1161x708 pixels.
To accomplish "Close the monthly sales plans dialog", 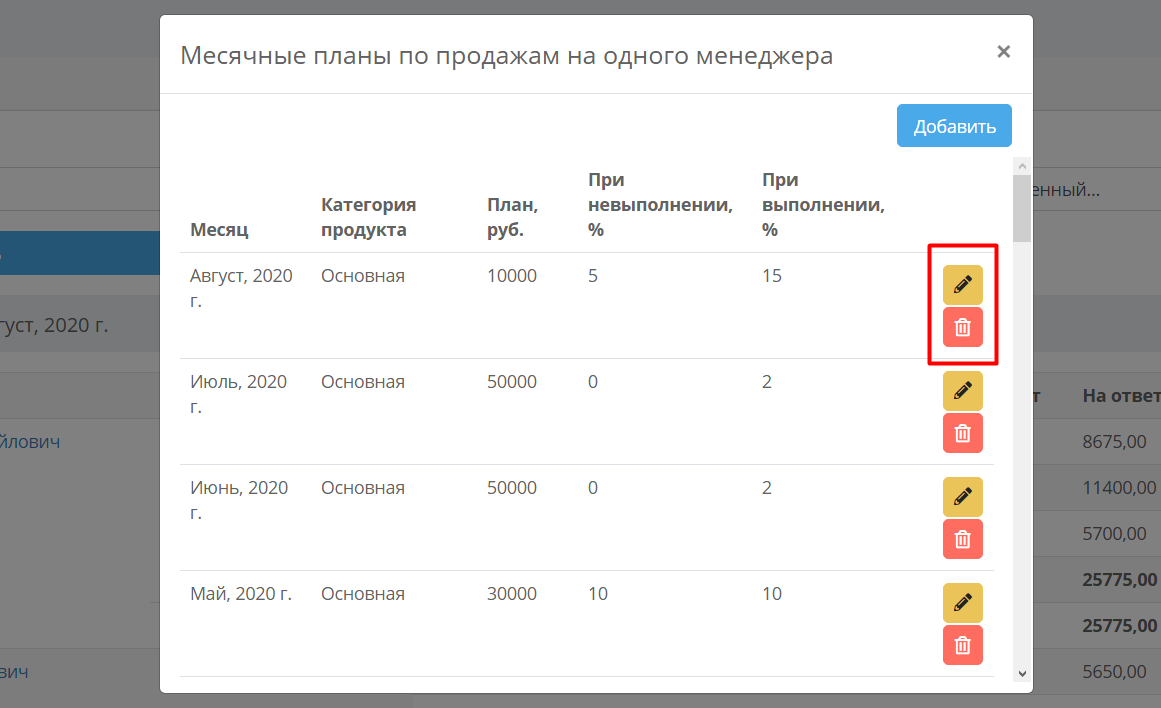I will [x=1003, y=52].
